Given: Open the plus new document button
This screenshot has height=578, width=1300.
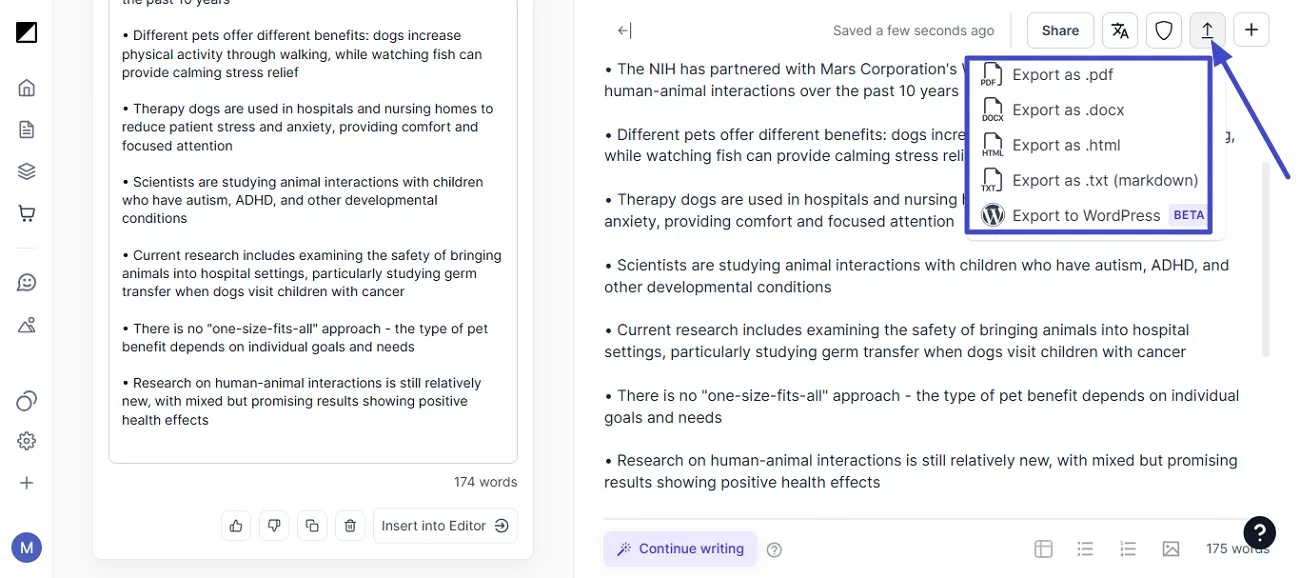Looking at the screenshot, I should click(x=1251, y=30).
